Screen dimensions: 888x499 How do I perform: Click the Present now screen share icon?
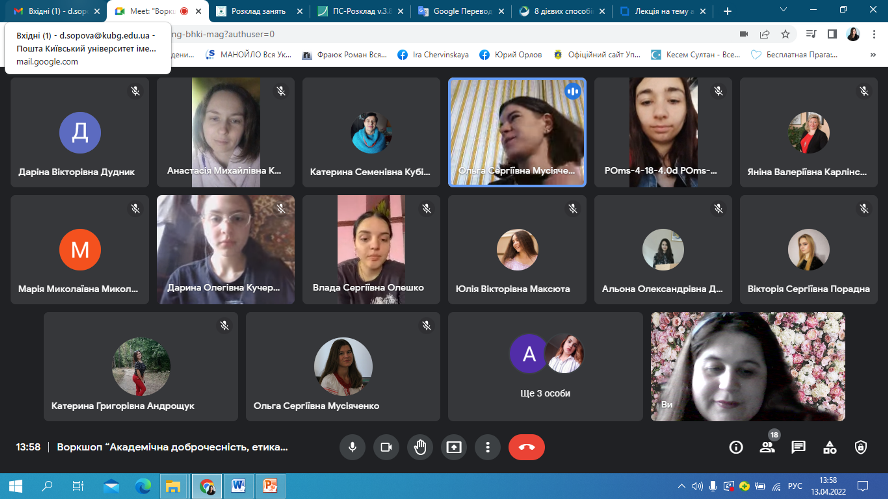(454, 447)
